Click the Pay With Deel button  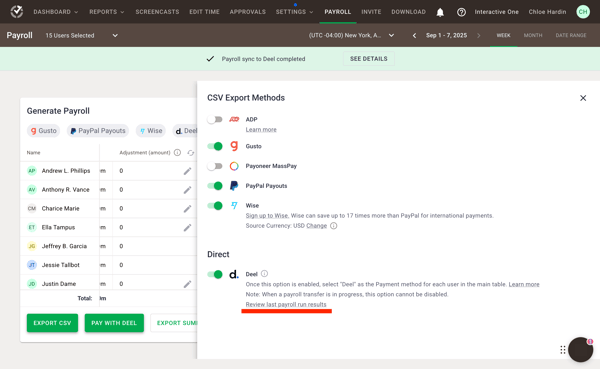coord(114,323)
